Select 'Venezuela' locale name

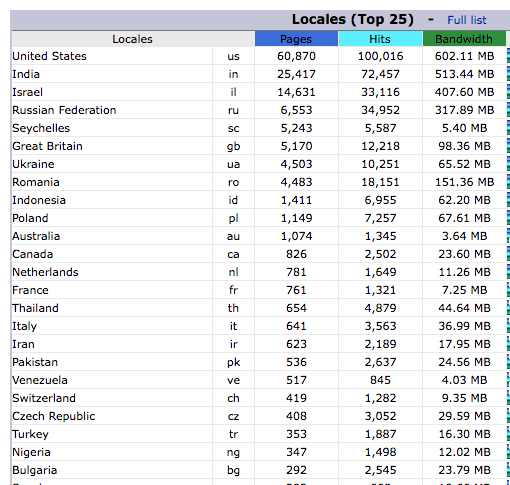(40, 380)
